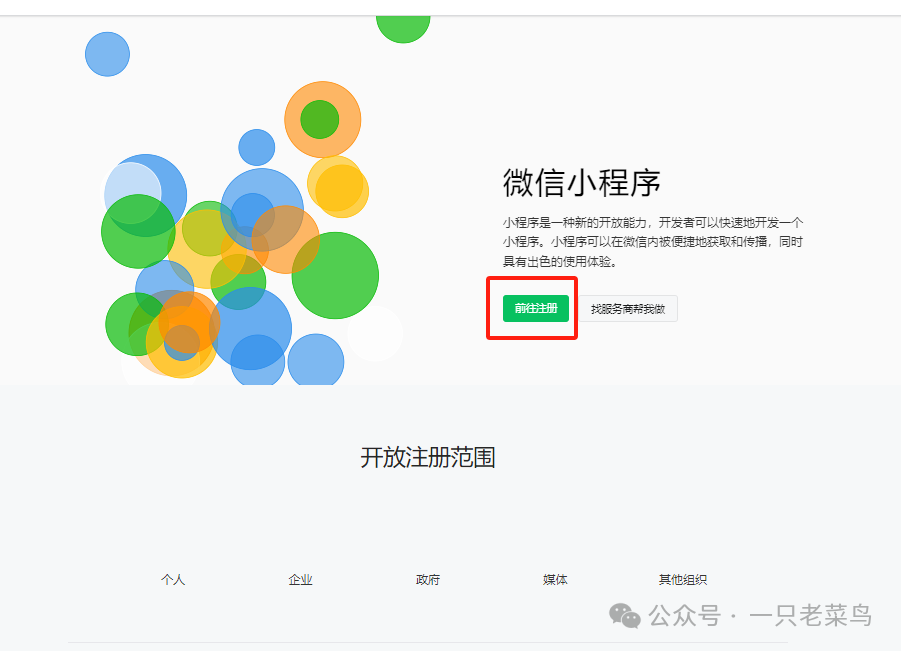This screenshot has height=651, width=901.
Task: Select the 企业 registration category
Action: point(301,579)
